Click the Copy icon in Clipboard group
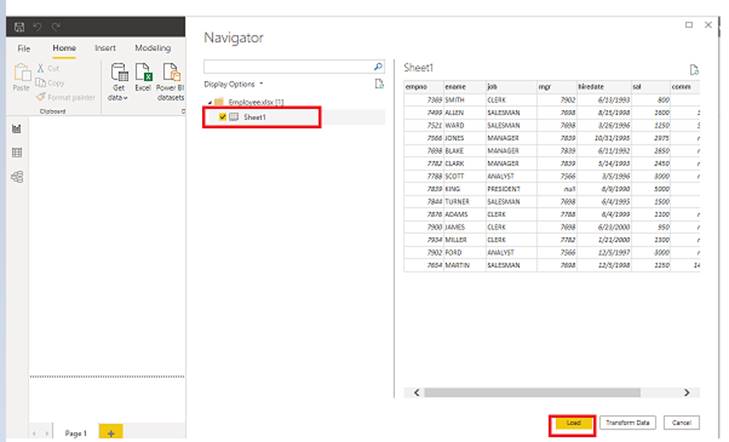 pyautogui.click(x=40, y=83)
